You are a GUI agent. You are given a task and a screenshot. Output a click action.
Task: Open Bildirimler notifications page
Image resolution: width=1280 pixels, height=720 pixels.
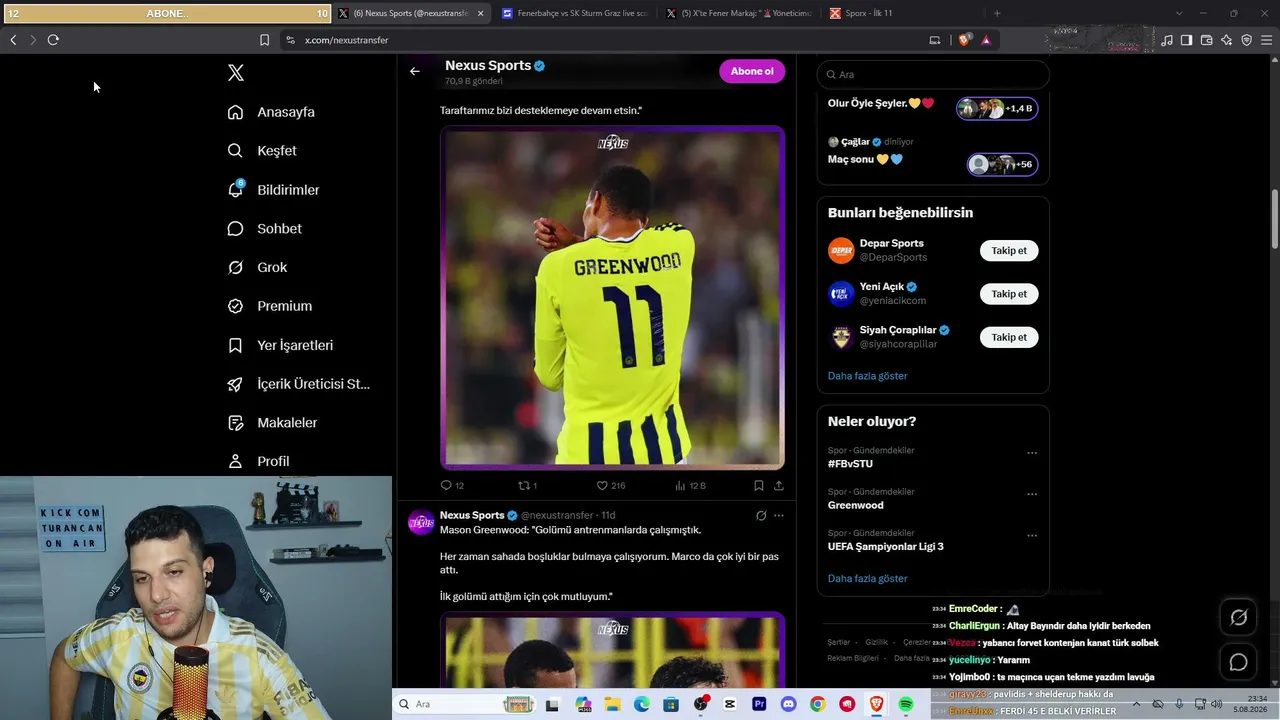pos(273,190)
